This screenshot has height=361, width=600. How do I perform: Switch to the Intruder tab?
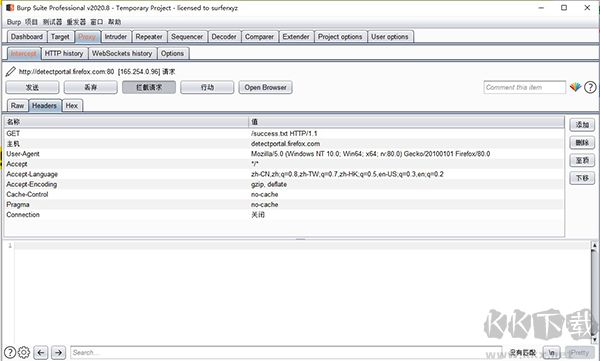116,37
